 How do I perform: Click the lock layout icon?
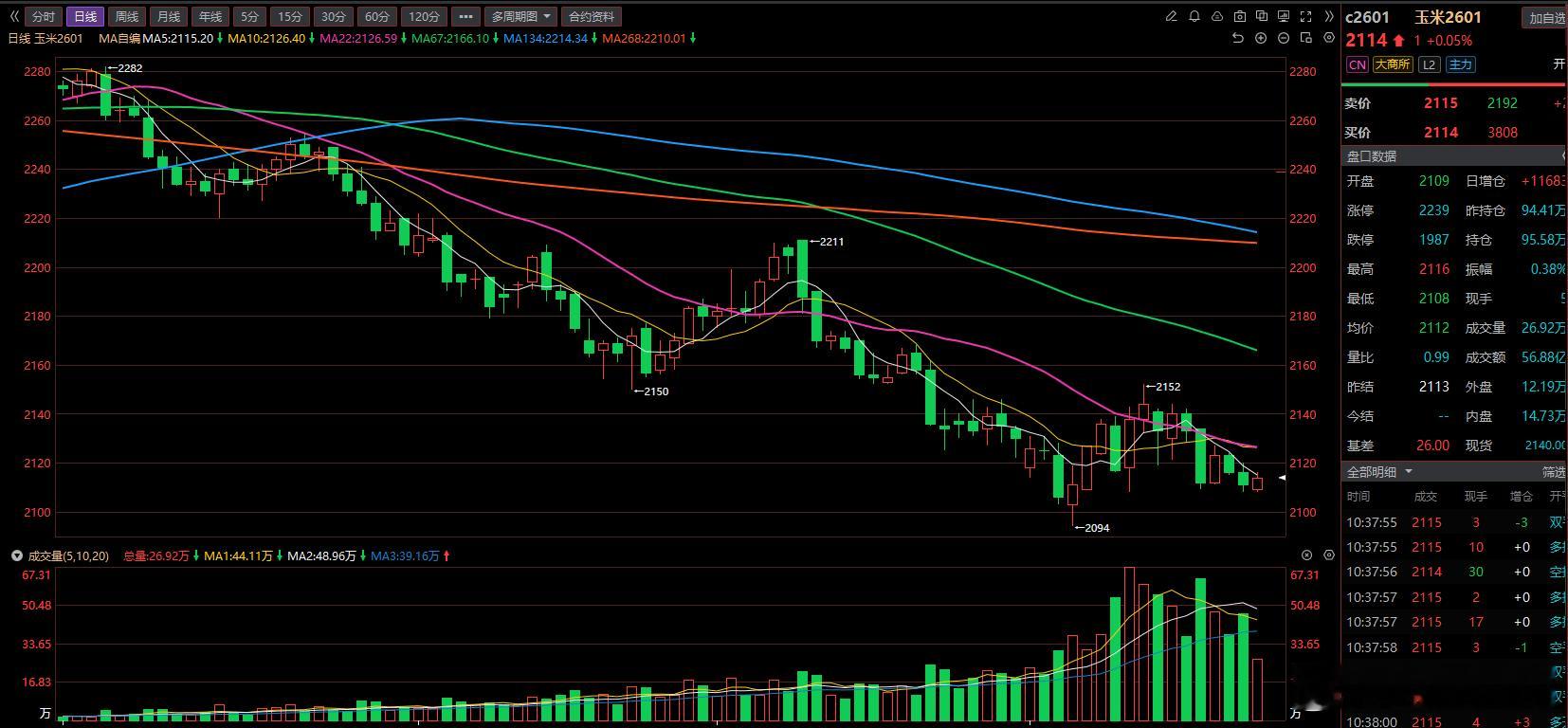[1306, 38]
